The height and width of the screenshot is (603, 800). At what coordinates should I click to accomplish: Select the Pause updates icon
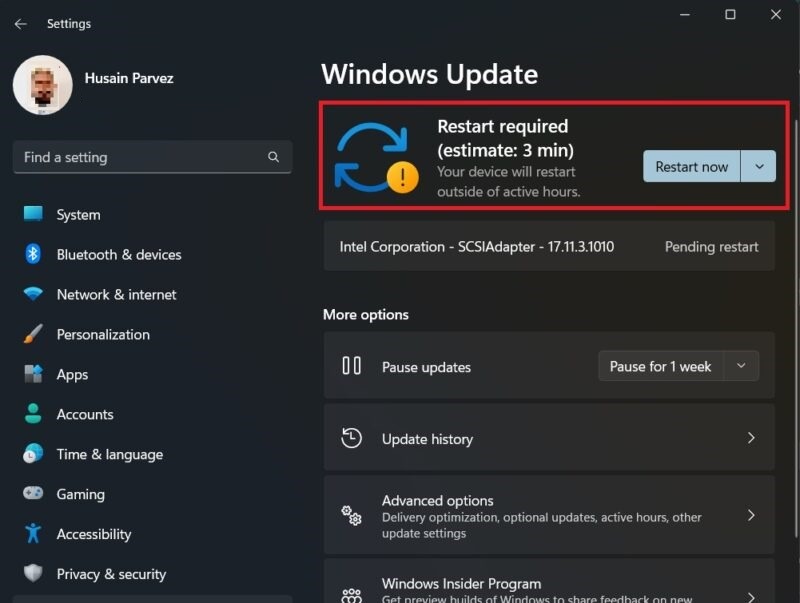point(351,366)
